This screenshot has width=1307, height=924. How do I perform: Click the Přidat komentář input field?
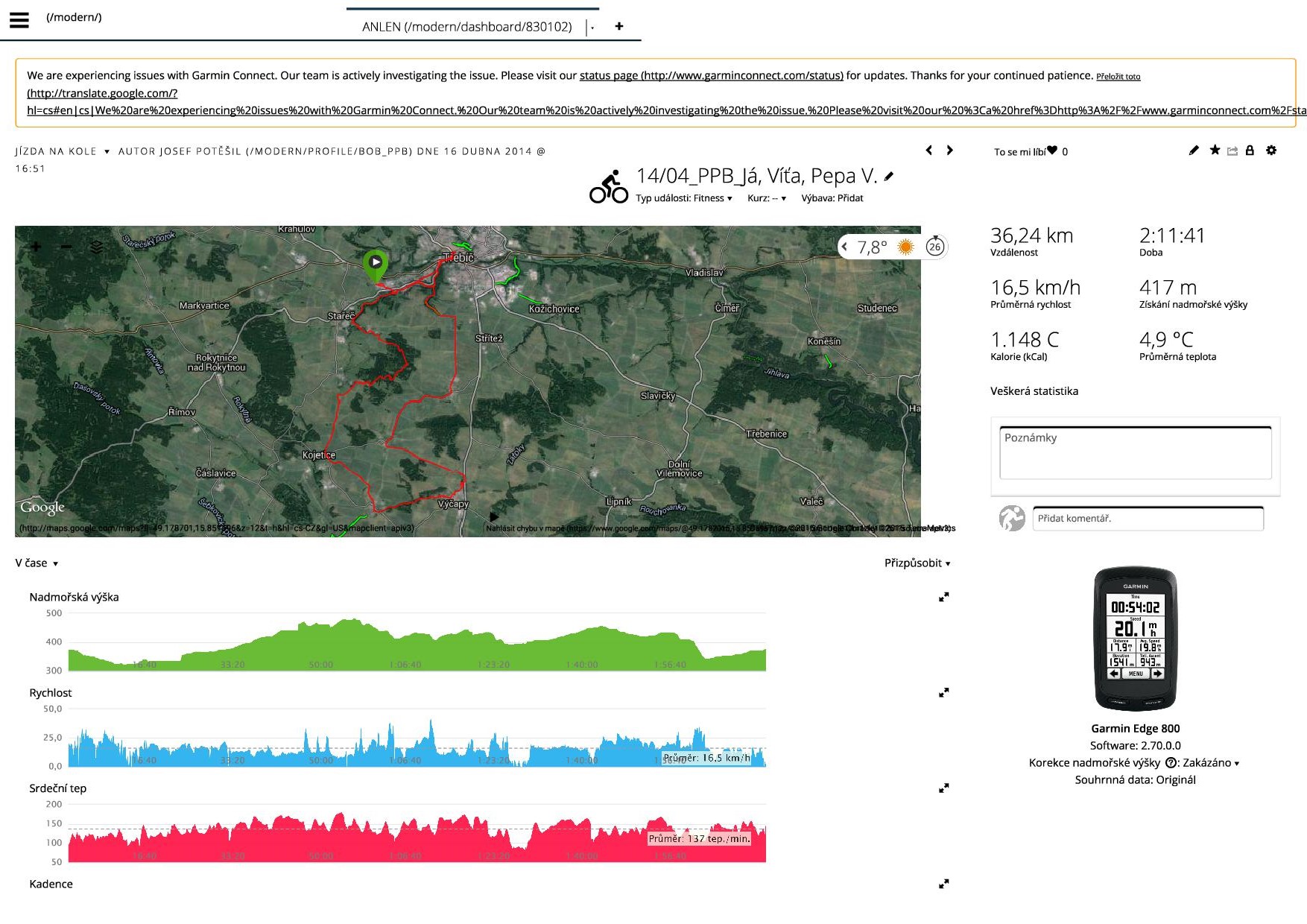click(1148, 519)
